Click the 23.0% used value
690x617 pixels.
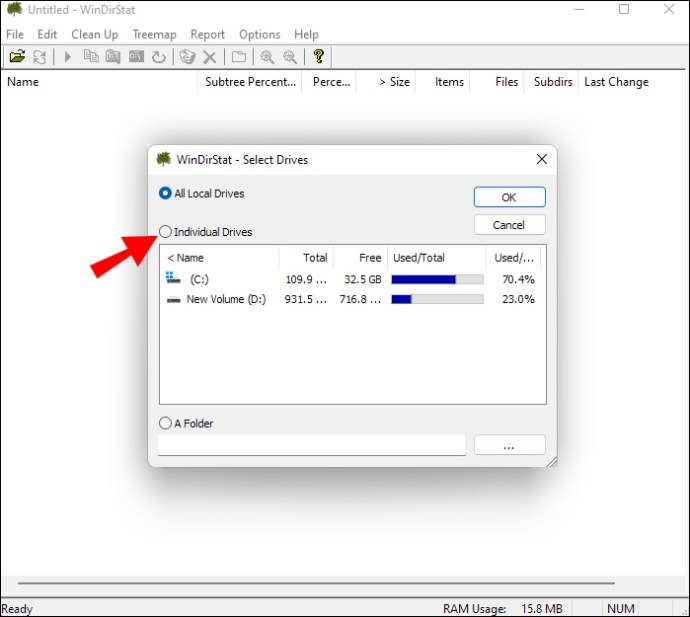pyautogui.click(x=518, y=299)
